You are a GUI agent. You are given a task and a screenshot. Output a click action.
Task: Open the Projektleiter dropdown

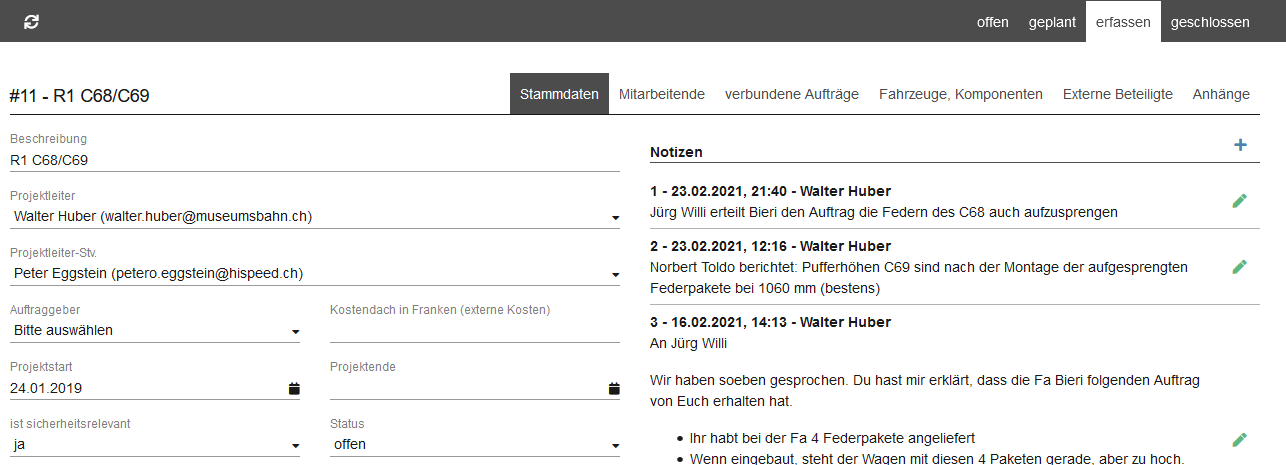point(315,216)
